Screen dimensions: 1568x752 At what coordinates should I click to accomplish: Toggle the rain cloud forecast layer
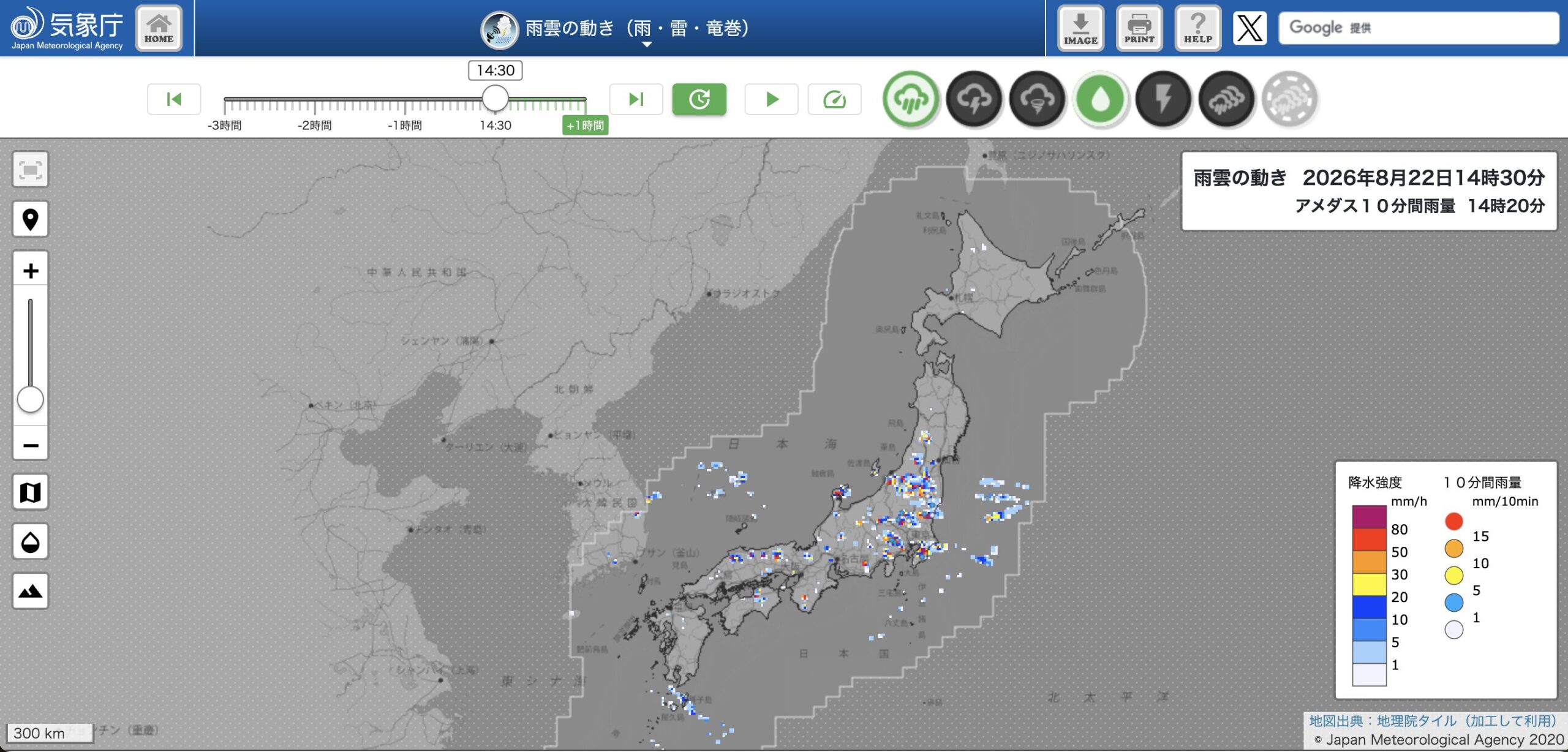click(x=1226, y=99)
